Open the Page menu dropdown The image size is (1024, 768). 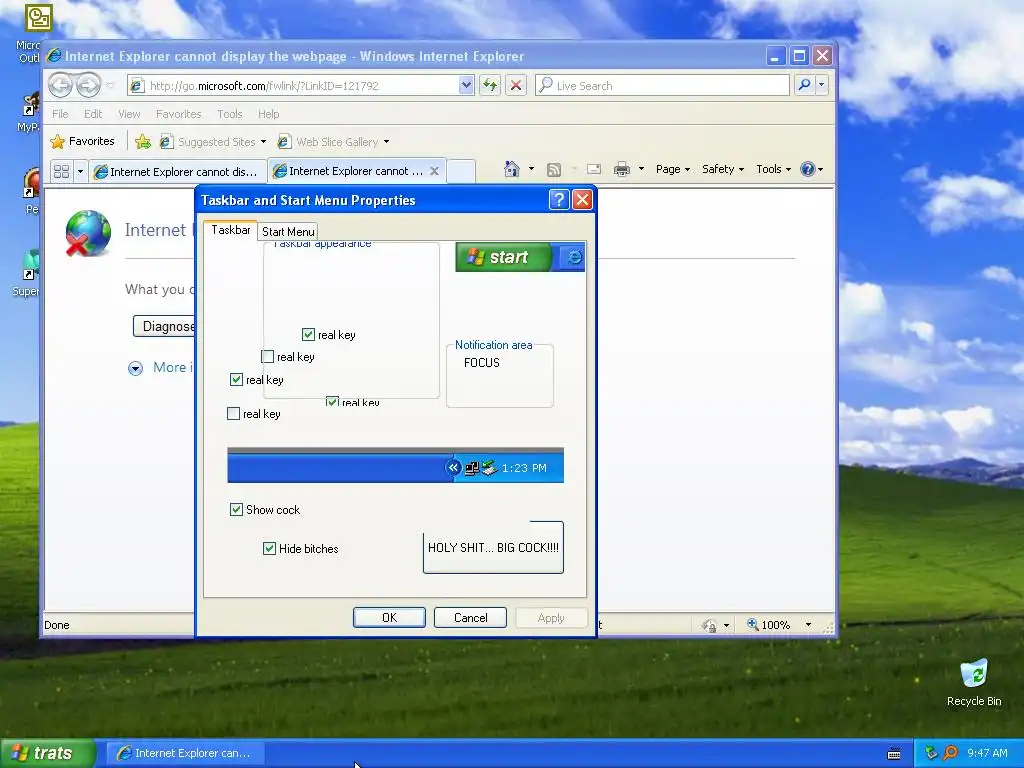[673, 169]
